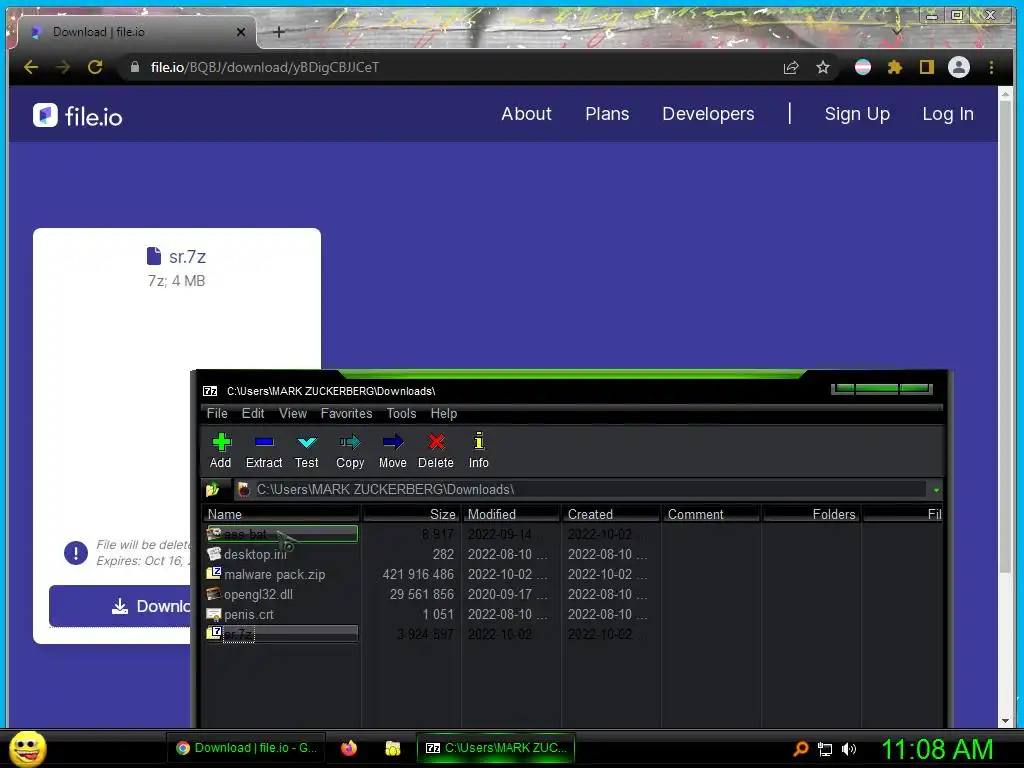Click the Info toolbar icon
Viewport: 1024px width, 768px height.
tap(479, 451)
